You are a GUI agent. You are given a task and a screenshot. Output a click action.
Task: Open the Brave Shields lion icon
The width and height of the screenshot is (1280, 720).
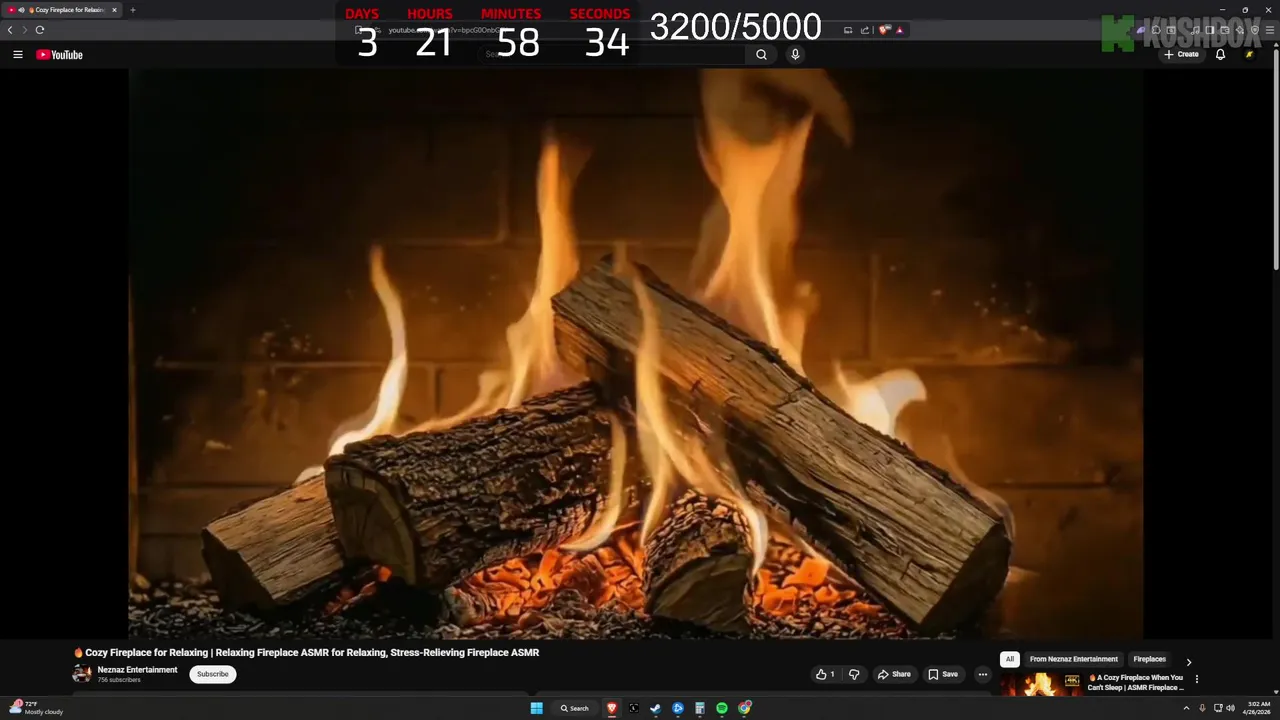pos(885,30)
